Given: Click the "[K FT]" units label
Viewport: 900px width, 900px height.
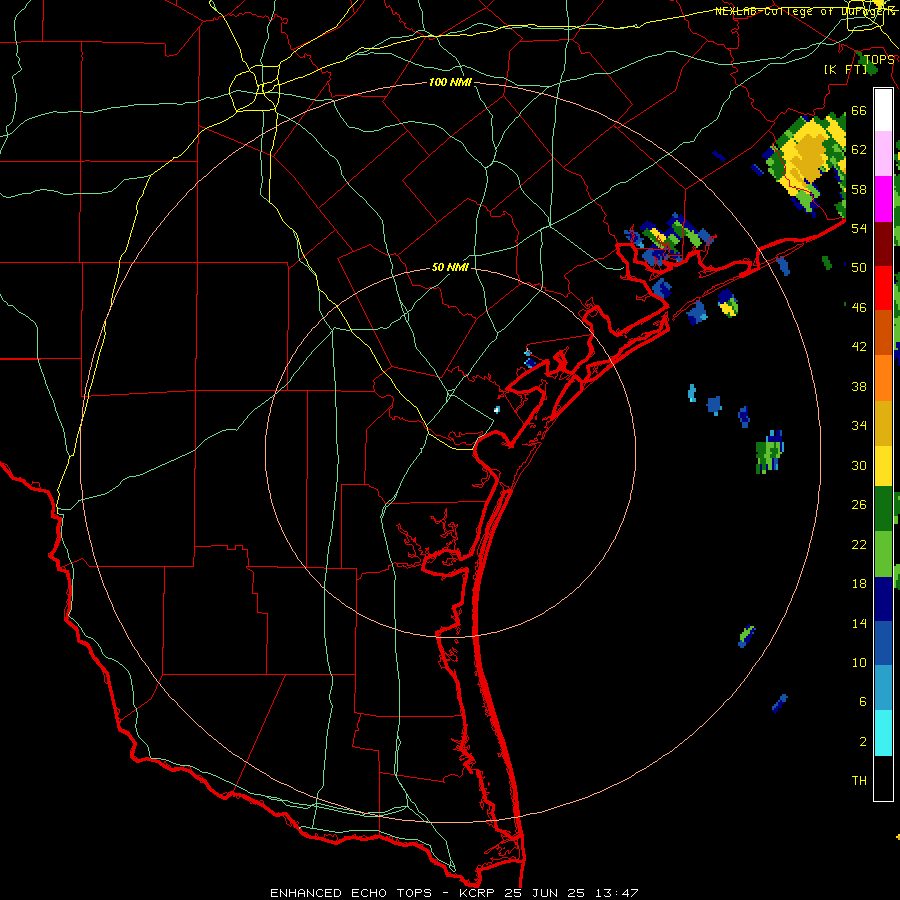Looking at the screenshot, I should point(845,70).
